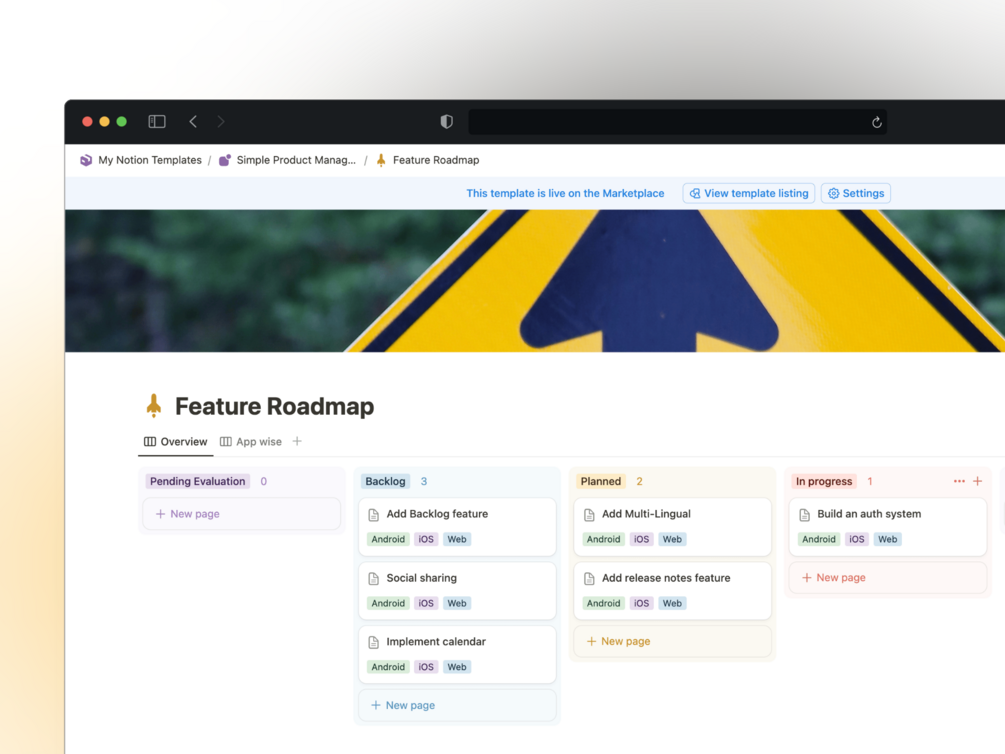
Task: Click the In progress group label
Action: coord(824,482)
